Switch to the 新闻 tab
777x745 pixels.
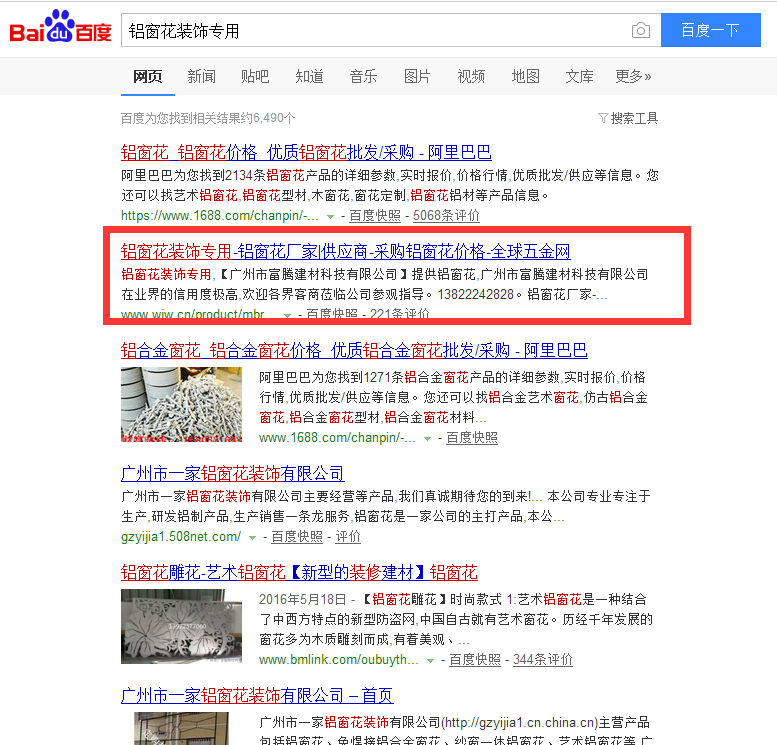pyautogui.click(x=201, y=76)
